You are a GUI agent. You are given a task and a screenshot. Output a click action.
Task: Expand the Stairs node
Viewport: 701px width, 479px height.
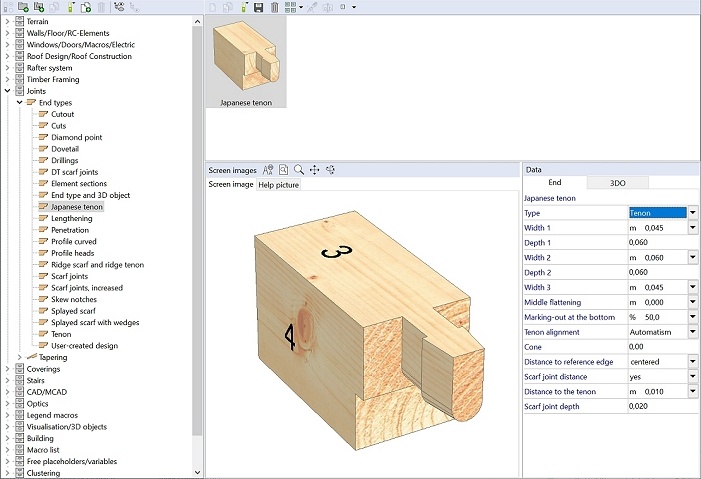7,381
